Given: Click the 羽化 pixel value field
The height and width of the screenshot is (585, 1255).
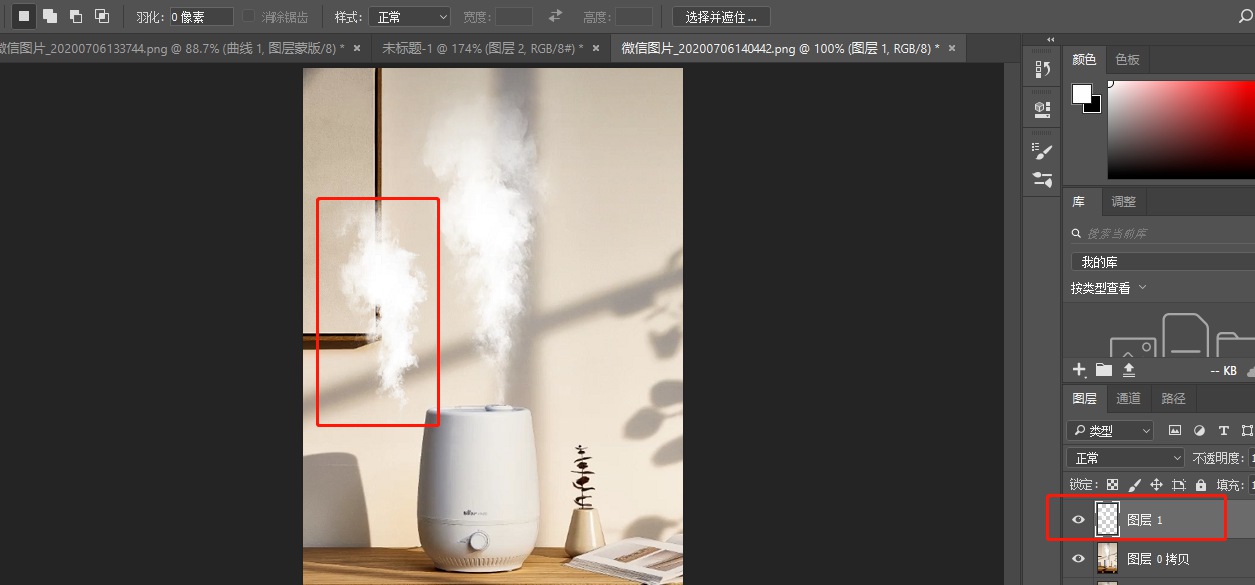Looking at the screenshot, I should pos(200,15).
